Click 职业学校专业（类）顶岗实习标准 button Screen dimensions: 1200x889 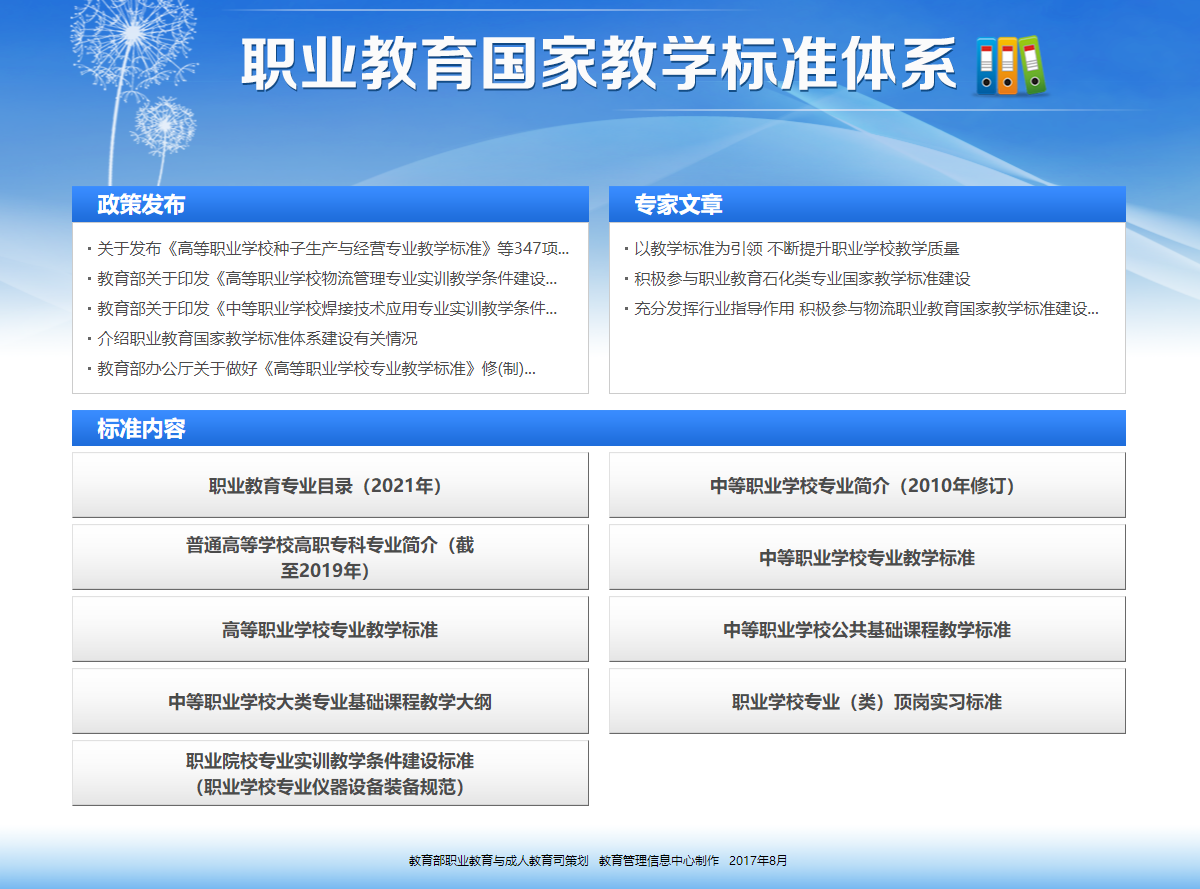click(867, 702)
